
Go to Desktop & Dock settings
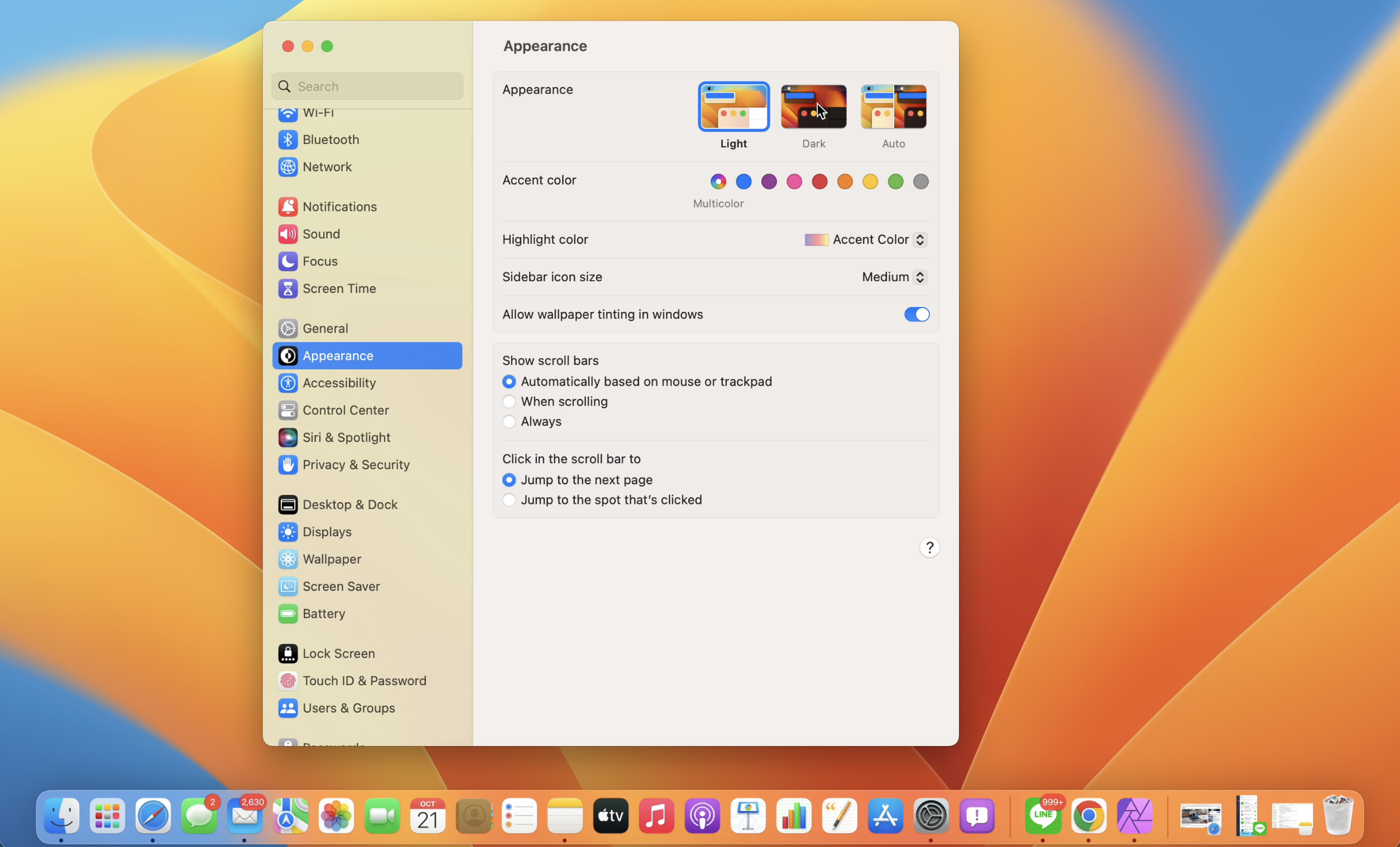[x=349, y=504]
